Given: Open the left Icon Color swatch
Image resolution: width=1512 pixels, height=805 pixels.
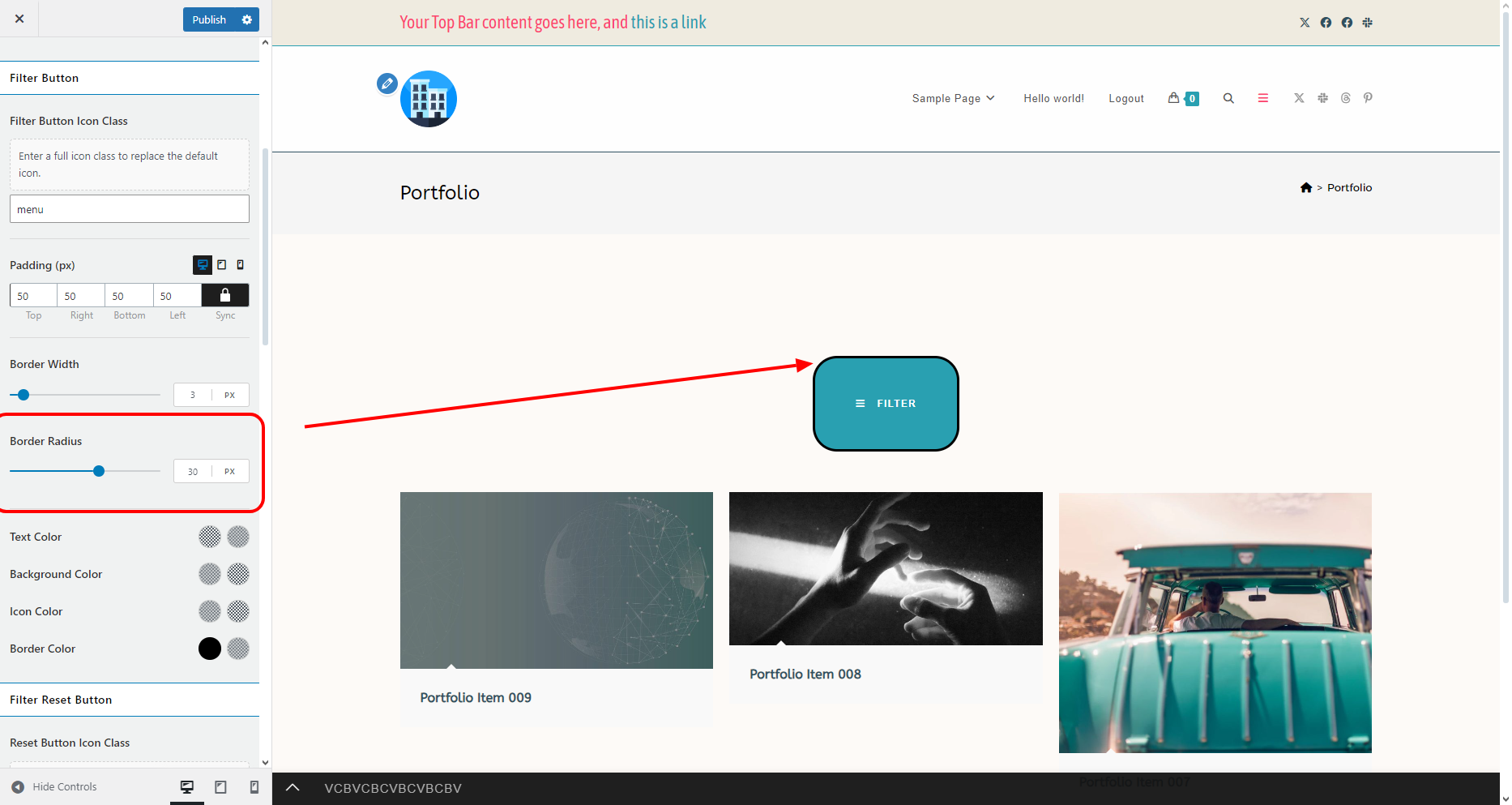Looking at the screenshot, I should coord(210,611).
